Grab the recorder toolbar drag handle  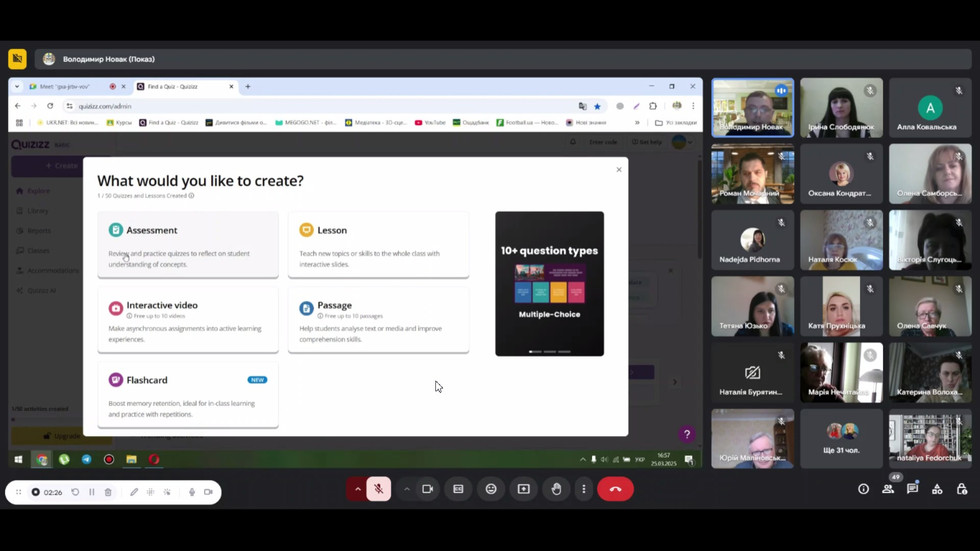click(19, 492)
